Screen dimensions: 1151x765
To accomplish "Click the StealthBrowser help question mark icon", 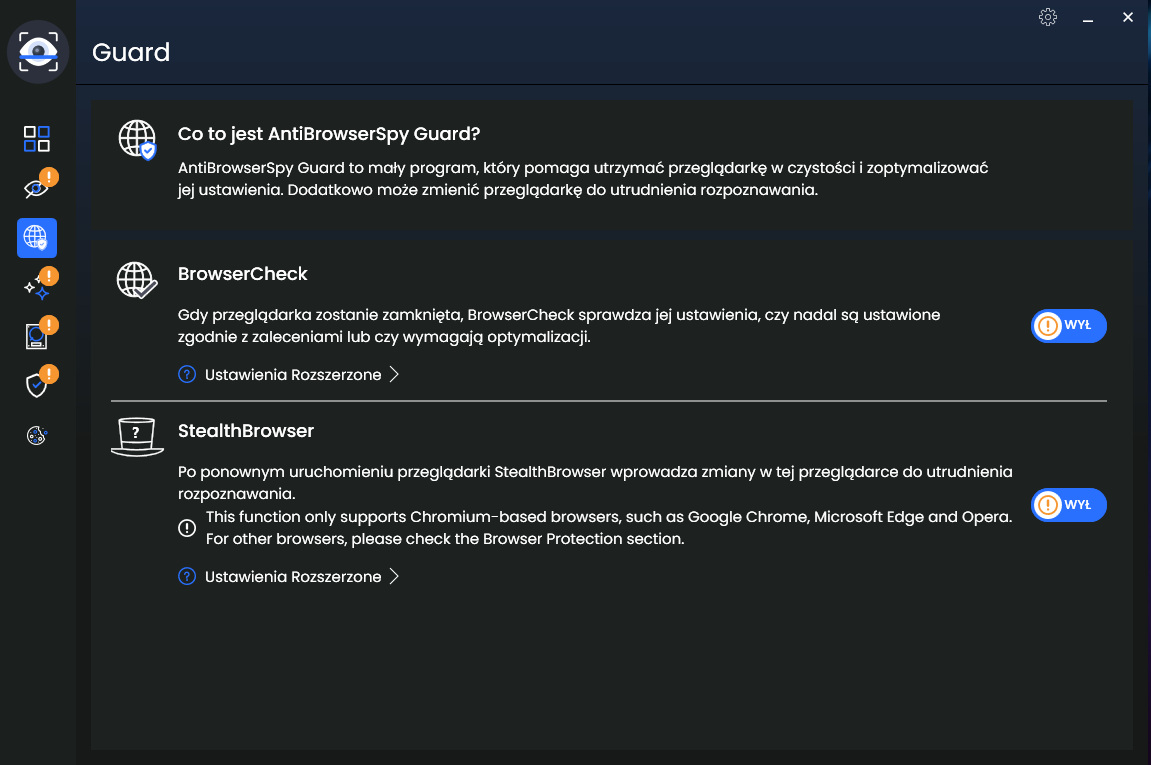I will coord(187,576).
